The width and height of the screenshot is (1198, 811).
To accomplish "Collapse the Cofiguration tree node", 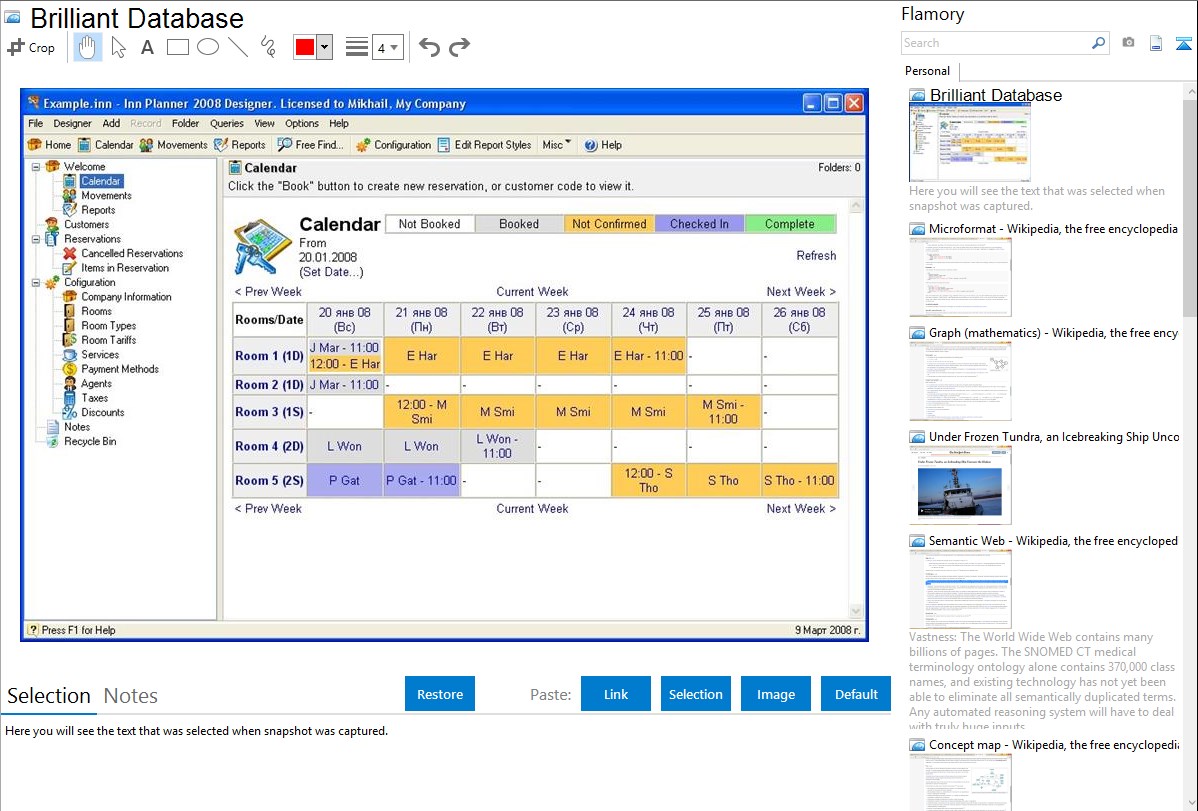I will [x=36, y=283].
